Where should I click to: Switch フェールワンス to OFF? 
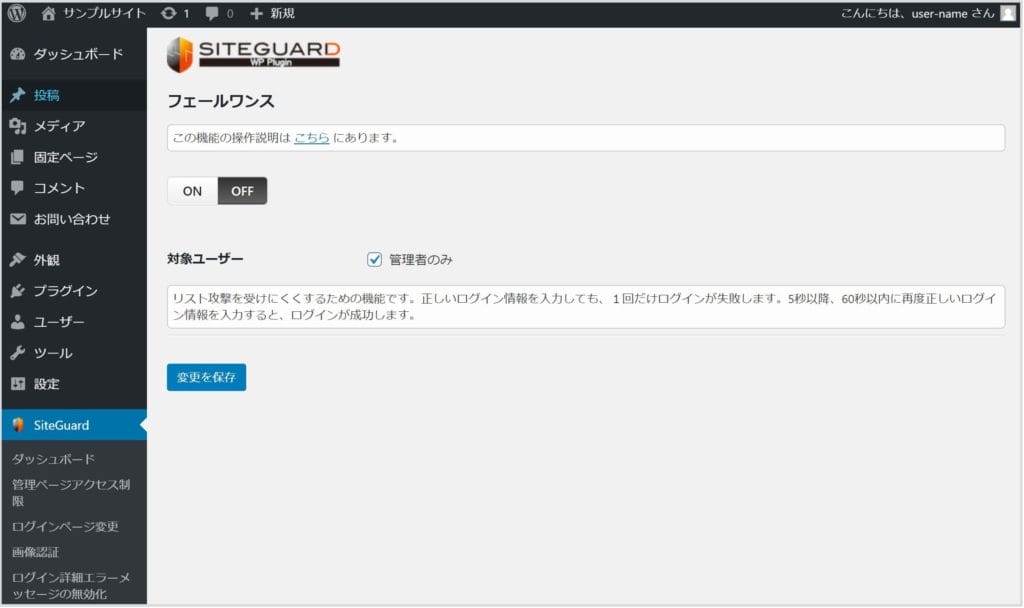(x=242, y=191)
